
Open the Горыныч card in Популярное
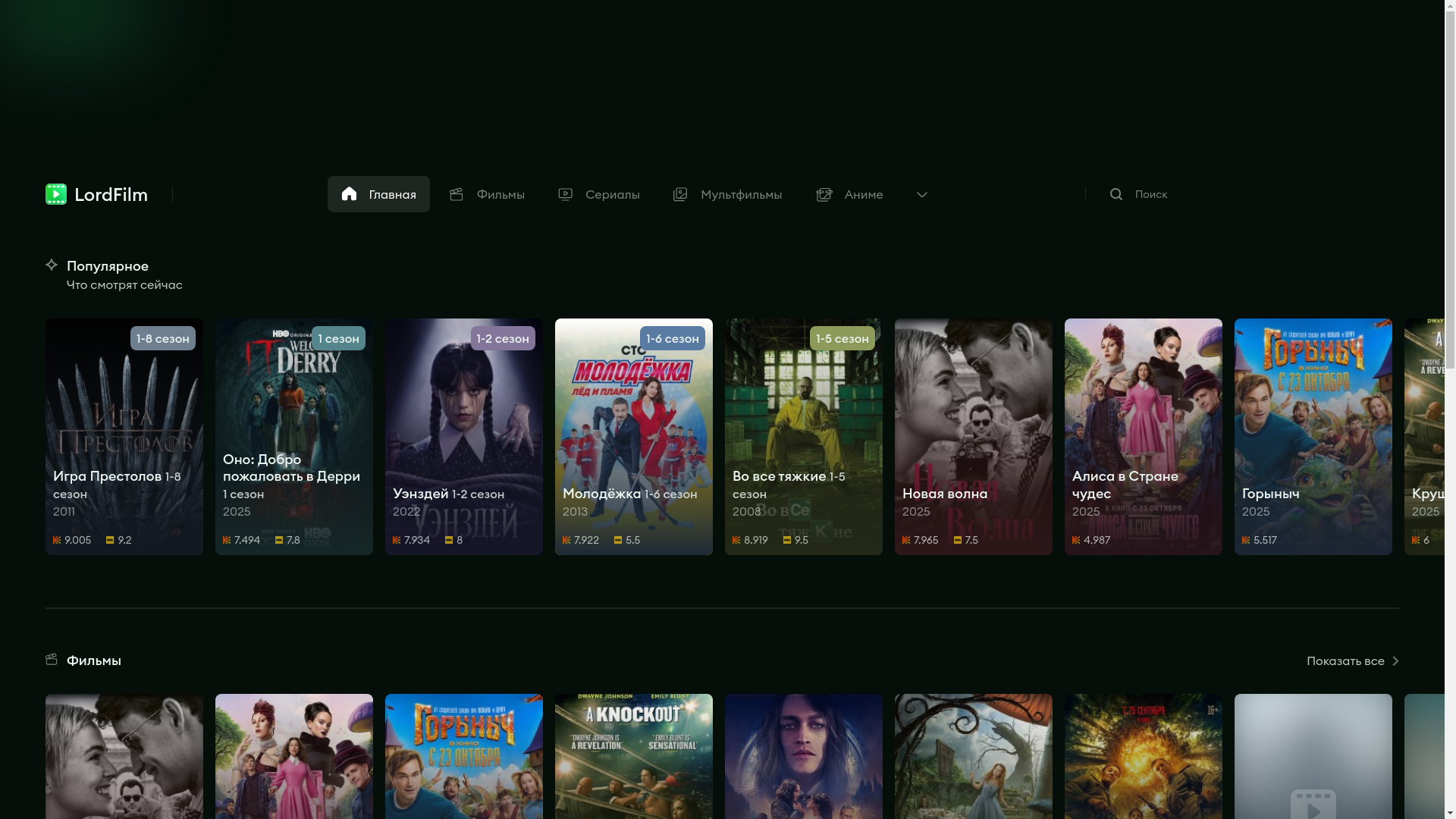pyautogui.click(x=1313, y=437)
